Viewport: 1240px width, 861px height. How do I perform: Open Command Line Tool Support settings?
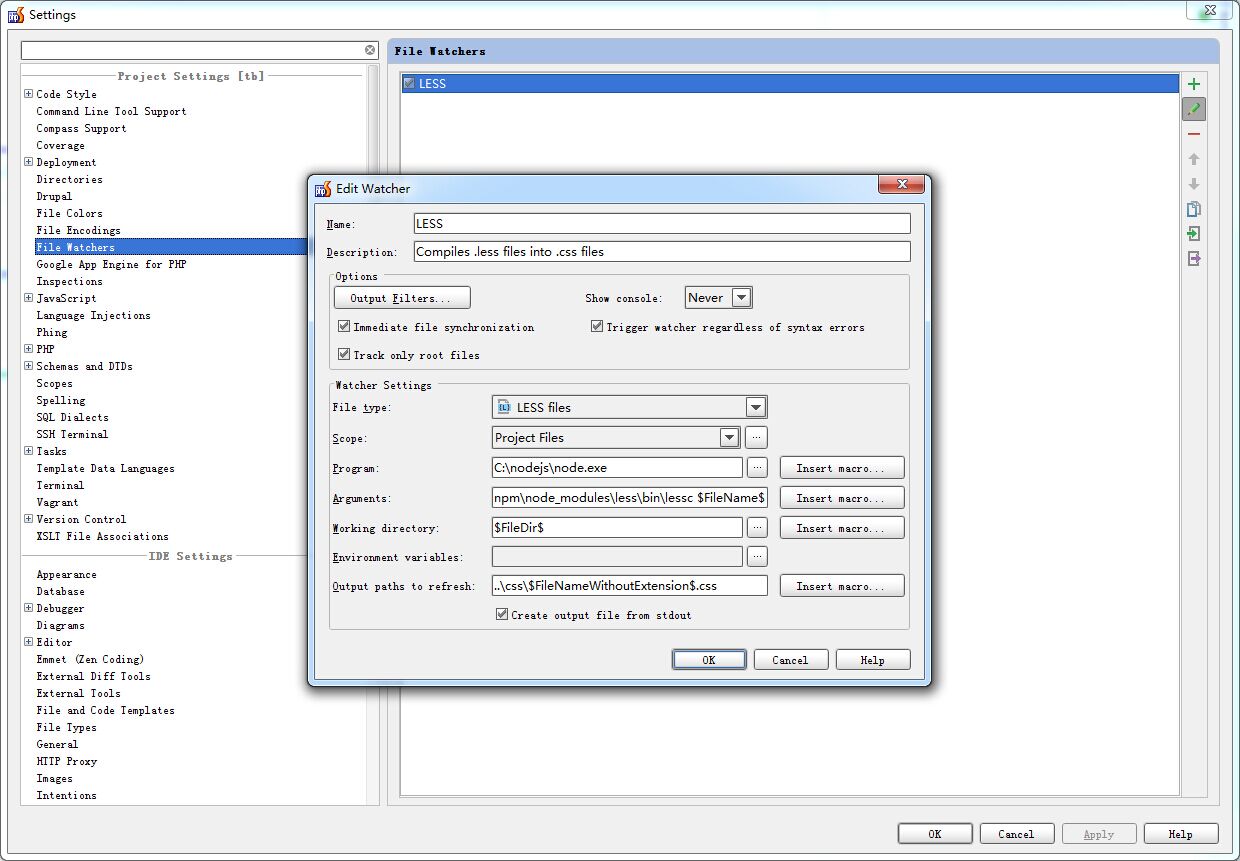[x=111, y=111]
